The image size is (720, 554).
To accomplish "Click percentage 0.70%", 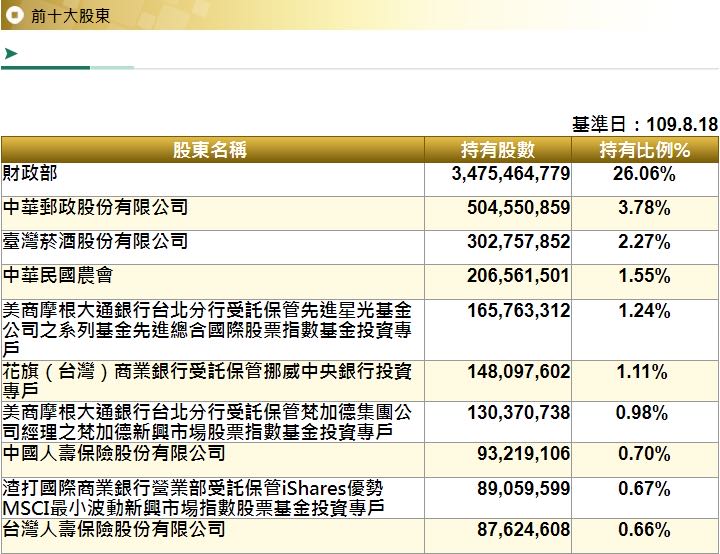I will pyautogui.click(x=644, y=454).
